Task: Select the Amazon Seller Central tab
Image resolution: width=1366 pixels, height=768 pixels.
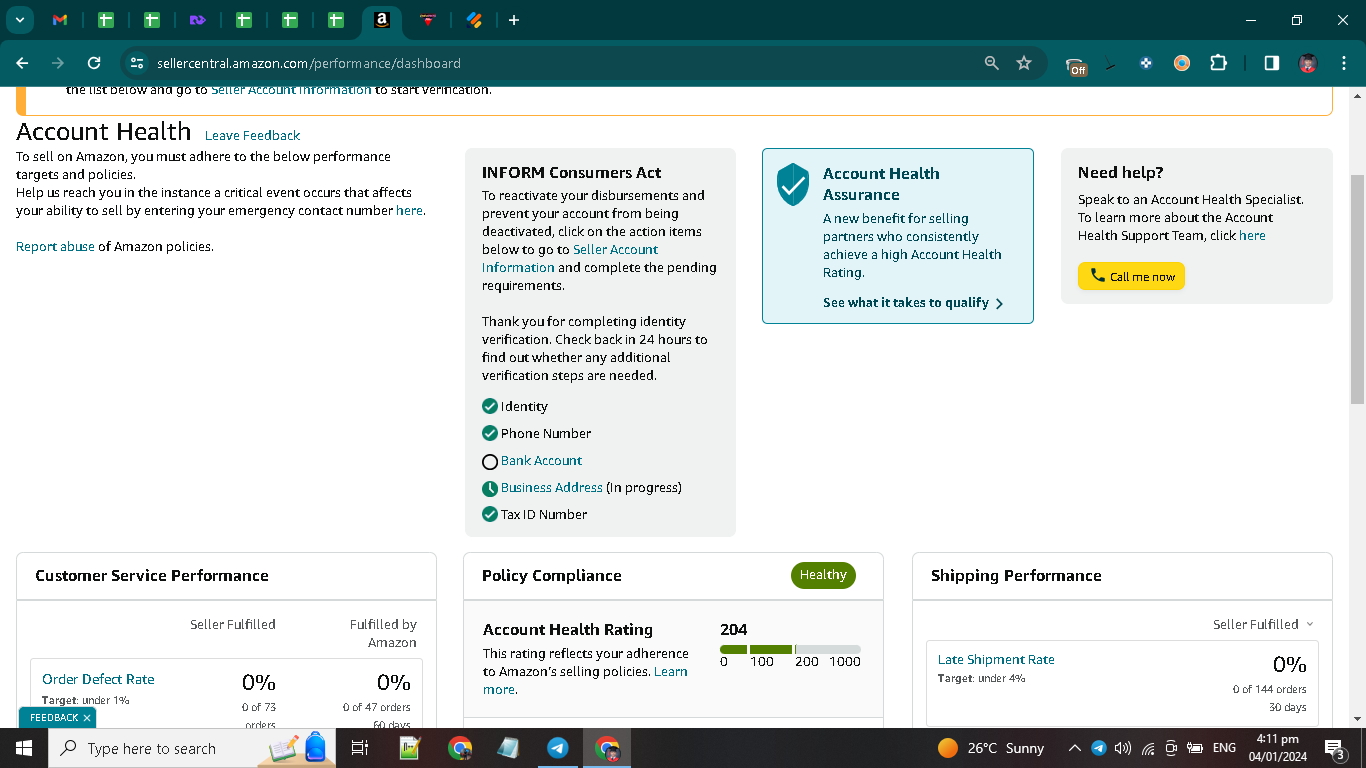Action: [381, 20]
